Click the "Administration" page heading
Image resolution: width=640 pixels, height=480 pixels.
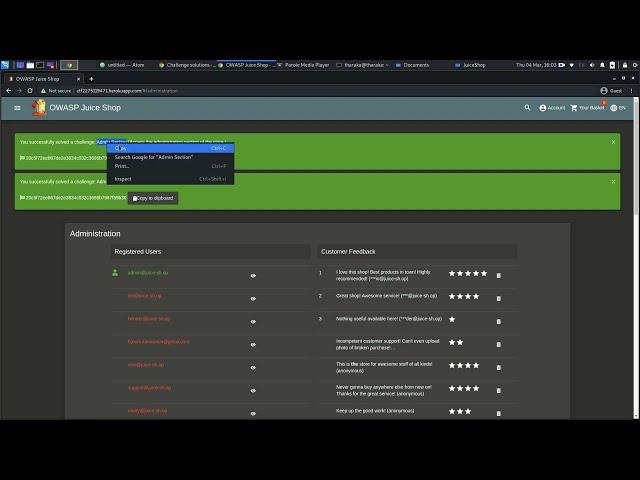click(95, 234)
